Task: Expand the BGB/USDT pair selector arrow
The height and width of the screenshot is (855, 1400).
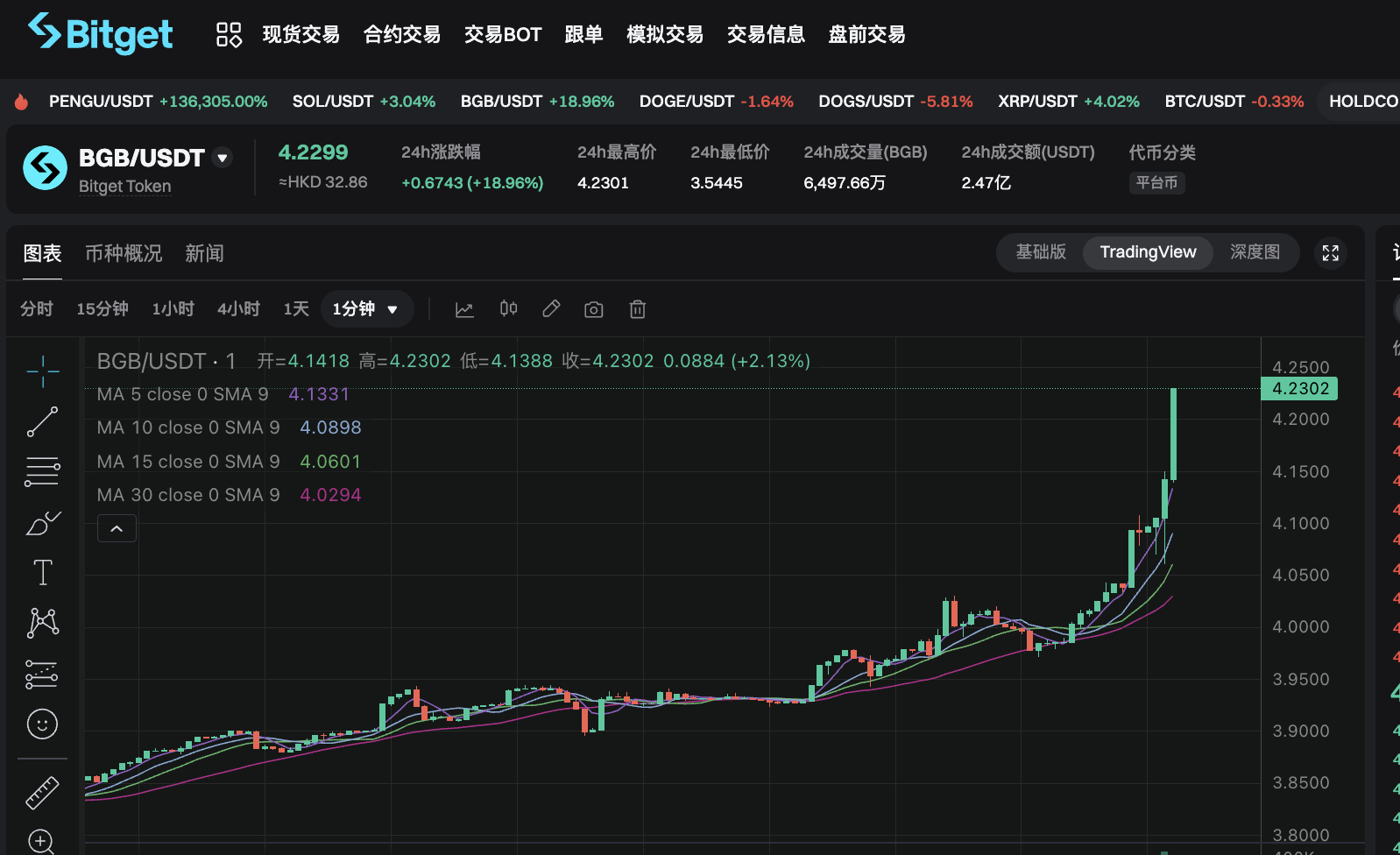Action: 223,158
